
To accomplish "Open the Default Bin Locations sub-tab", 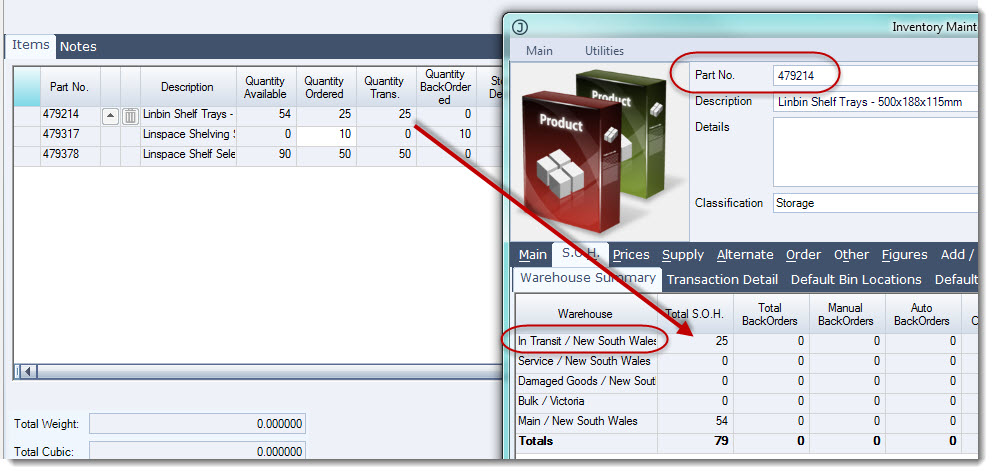I will pos(856,279).
